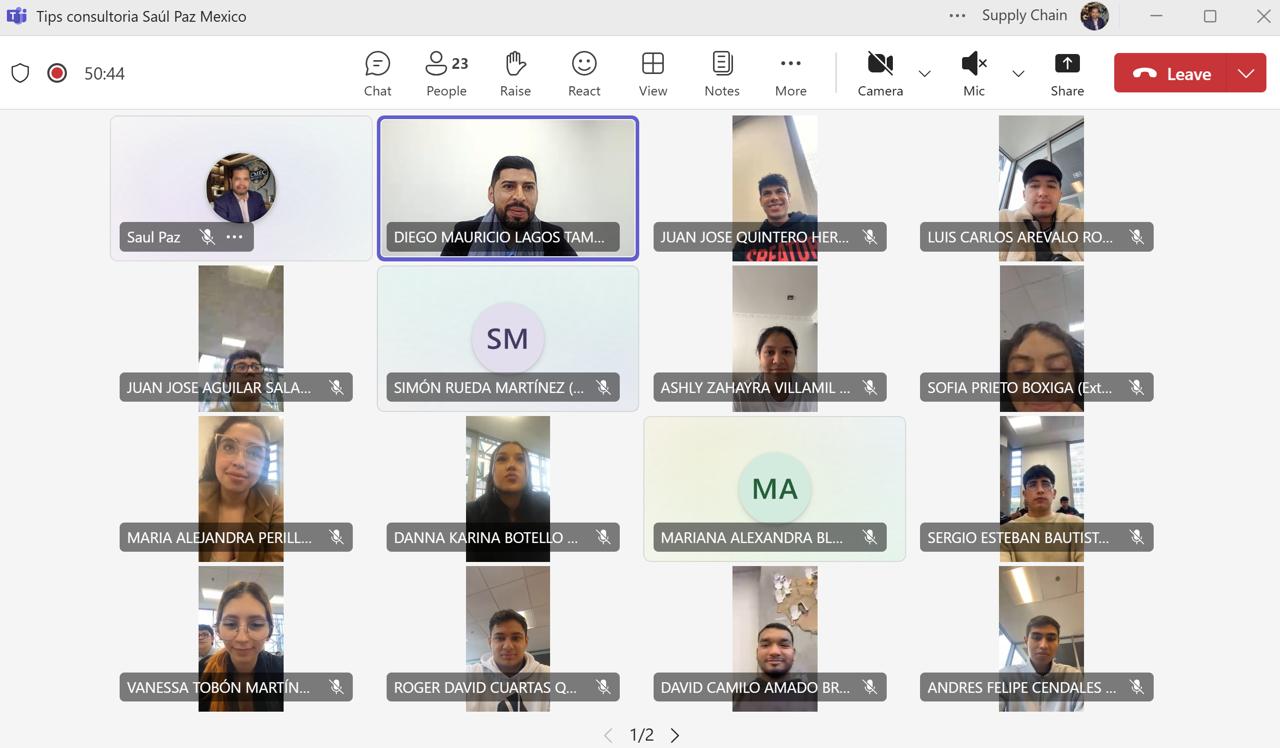1280x748 pixels.
Task: Open the React emoji menu
Action: point(584,74)
